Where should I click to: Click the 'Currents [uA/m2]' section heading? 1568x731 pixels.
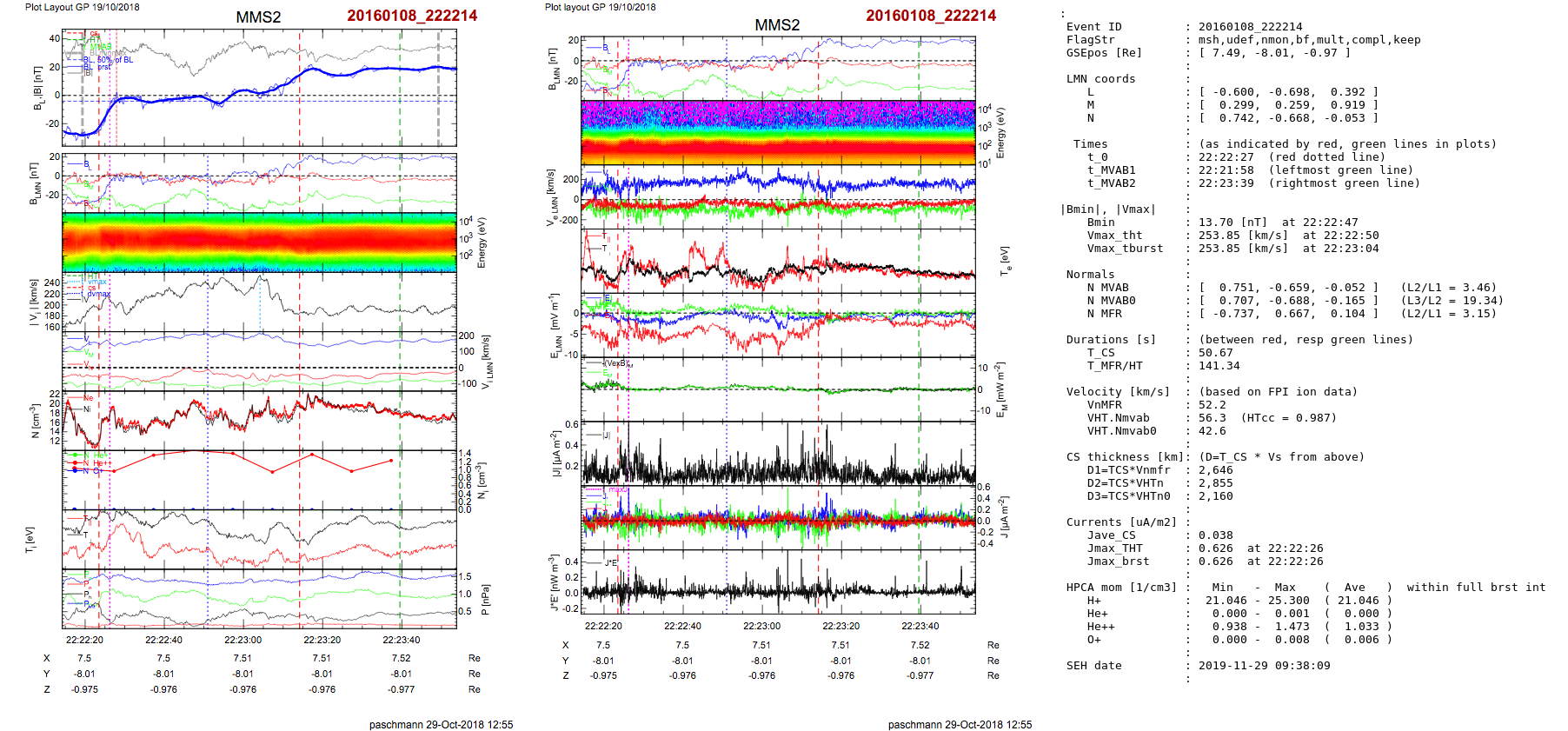pos(1121,522)
